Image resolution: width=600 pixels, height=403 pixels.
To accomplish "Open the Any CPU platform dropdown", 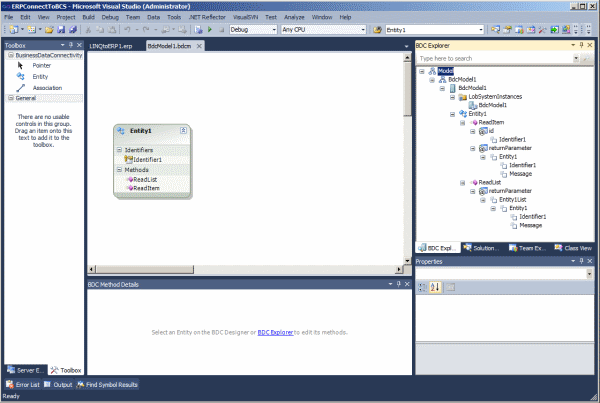I will pyautogui.click(x=363, y=29).
